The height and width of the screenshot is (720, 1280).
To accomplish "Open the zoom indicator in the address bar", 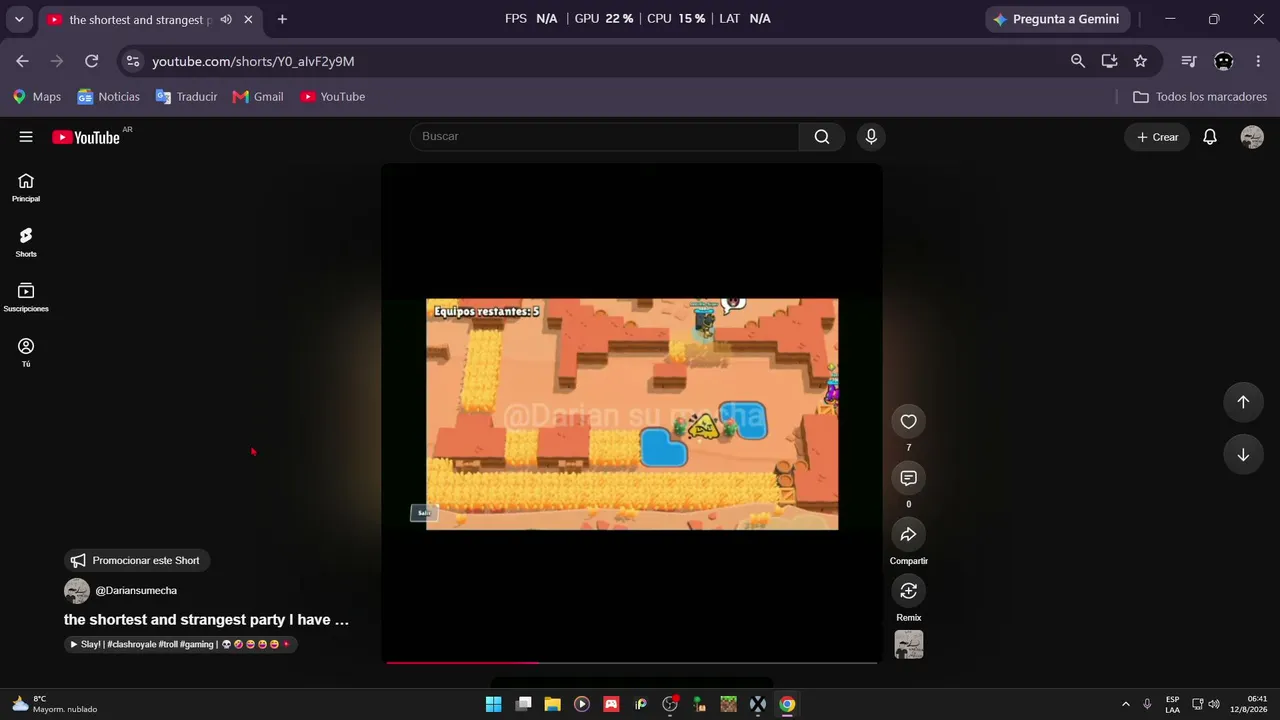I will click(1078, 61).
